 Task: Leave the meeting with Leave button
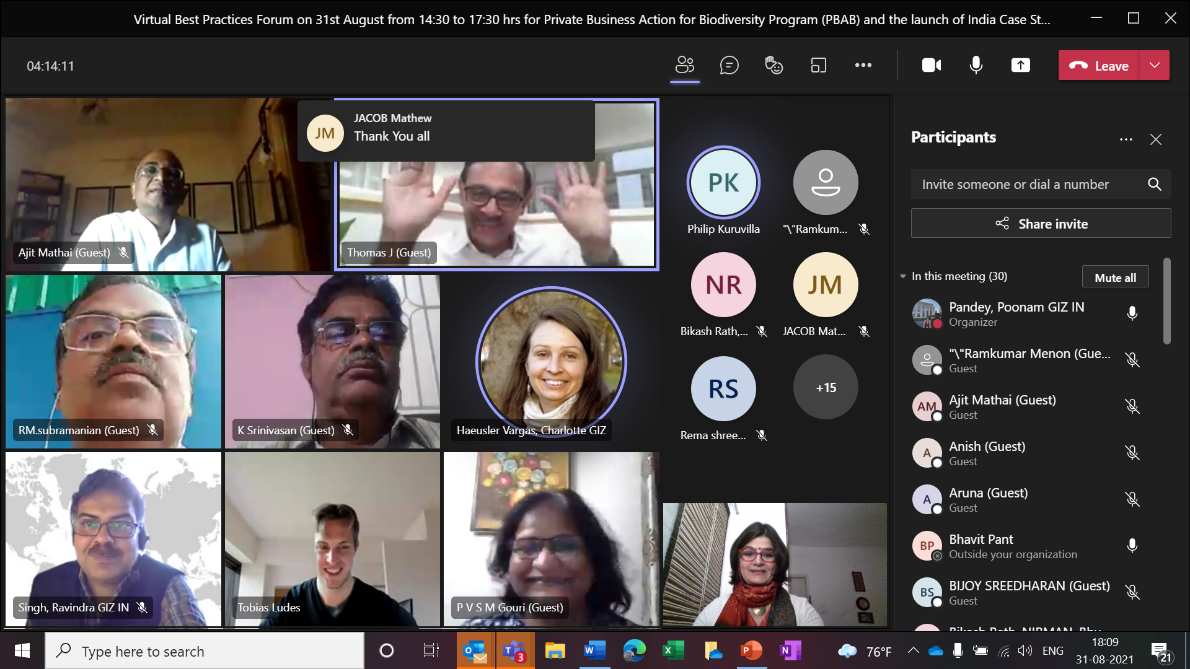[1099, 65]
